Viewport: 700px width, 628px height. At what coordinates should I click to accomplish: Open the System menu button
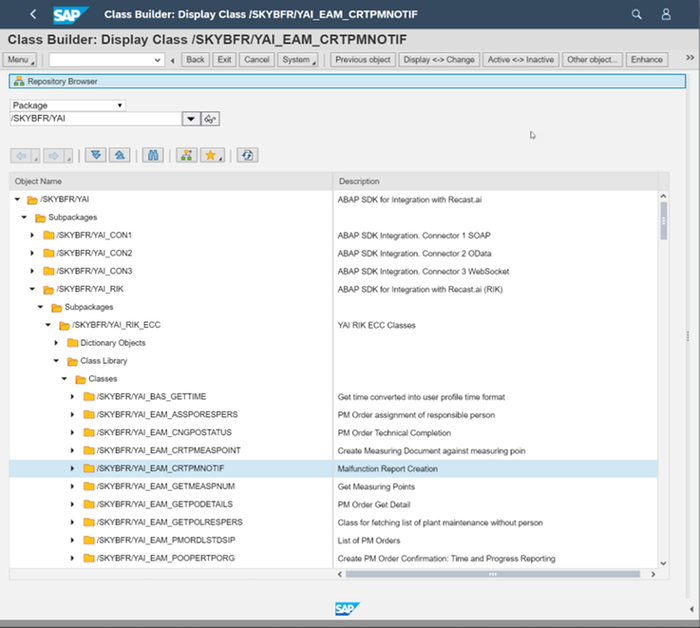pyautogui.click(x=297, y=60)
